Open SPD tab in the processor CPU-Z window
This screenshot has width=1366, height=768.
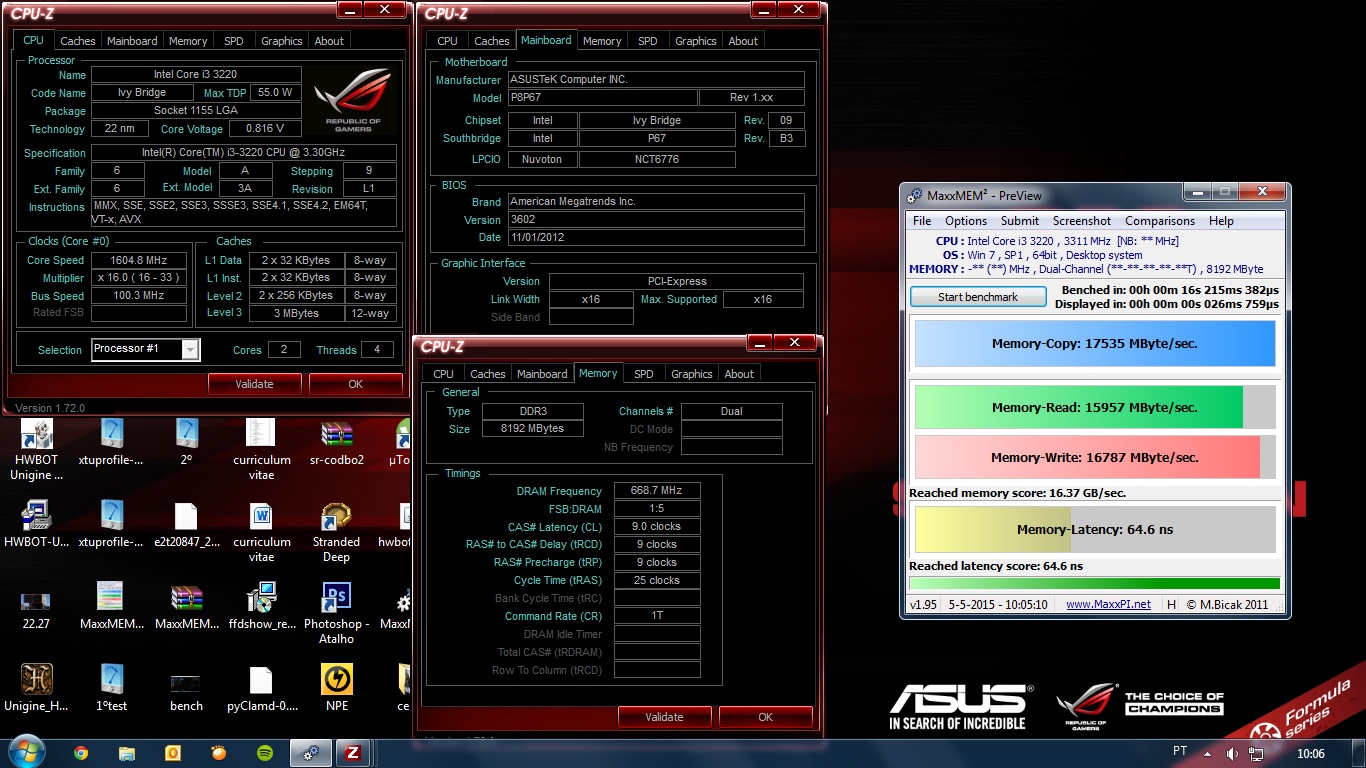click(x=233, y=41)
